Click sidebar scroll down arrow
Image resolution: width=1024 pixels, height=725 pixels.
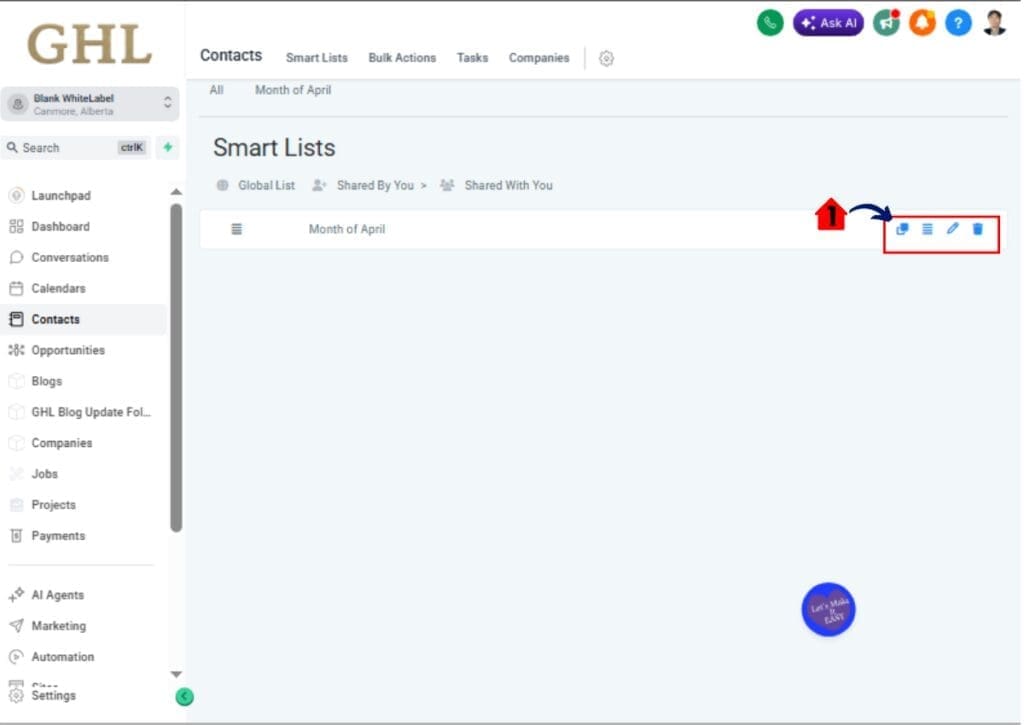coord(176,674)
